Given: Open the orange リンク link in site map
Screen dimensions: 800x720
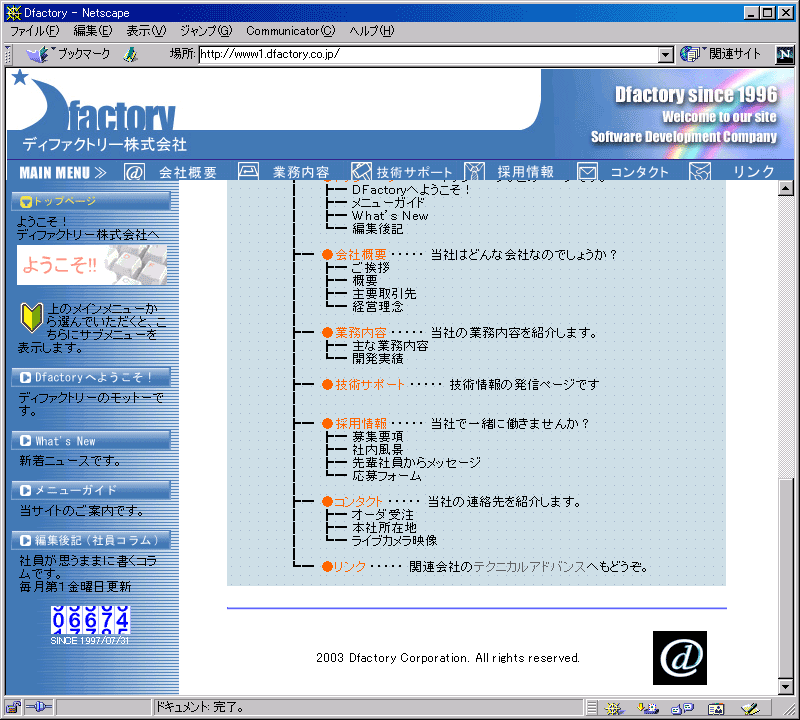Looking at the screenshot, I should [x=350, y=566].
